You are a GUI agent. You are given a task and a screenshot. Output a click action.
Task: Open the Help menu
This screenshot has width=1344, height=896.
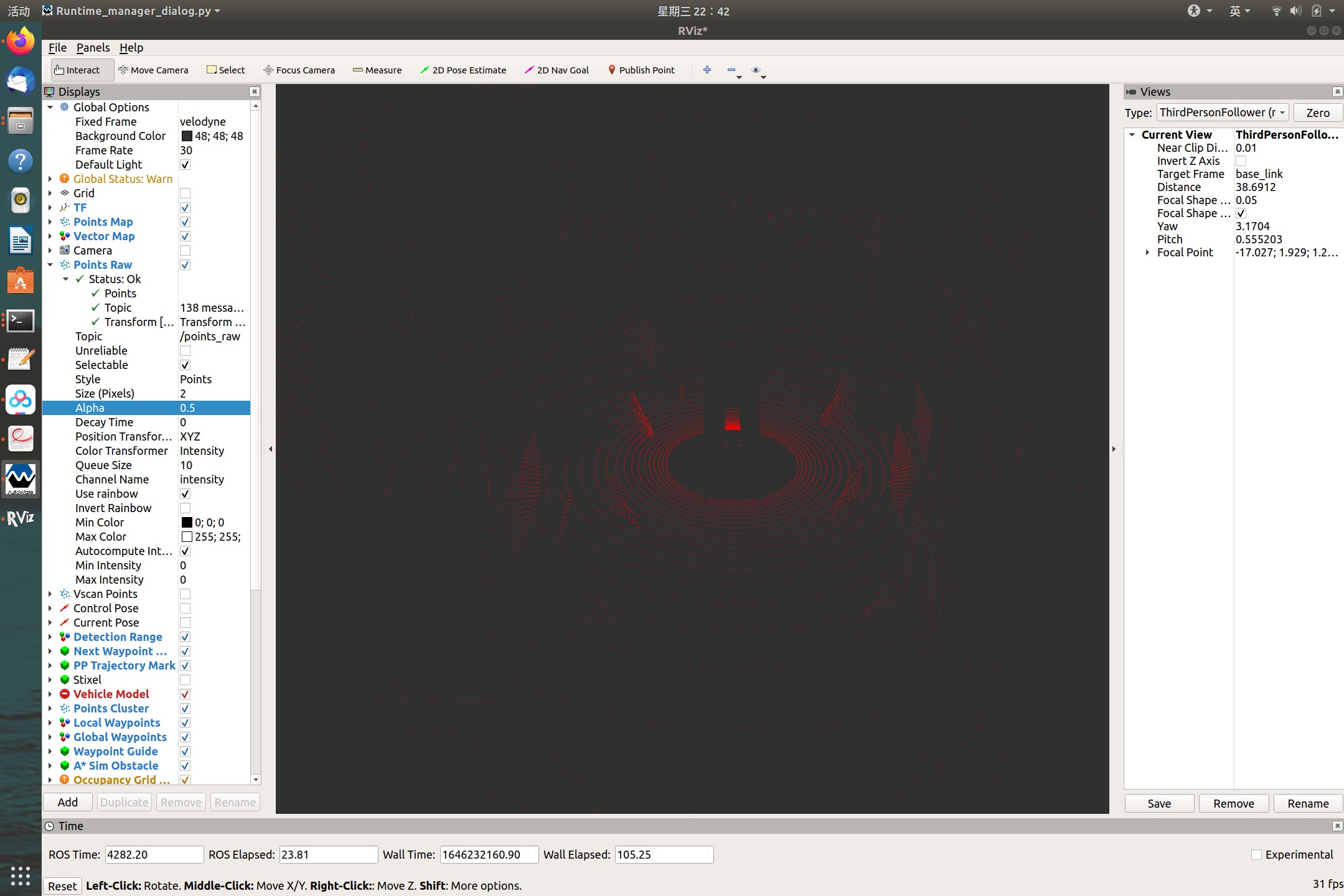[131, 48]
